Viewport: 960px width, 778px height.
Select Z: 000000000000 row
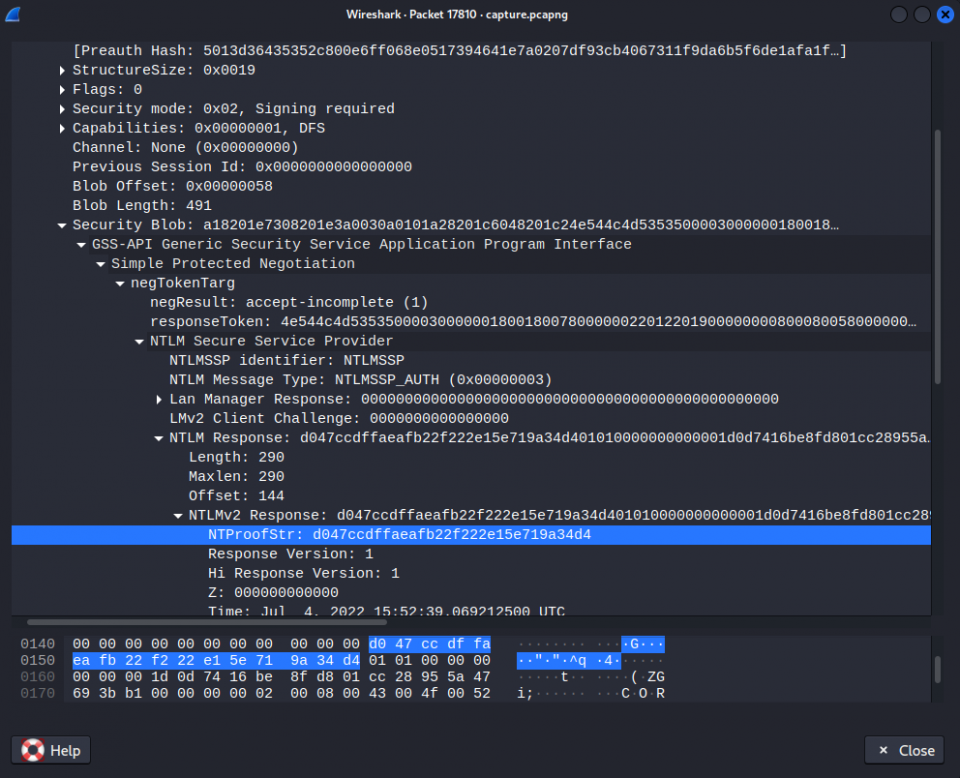(273, 593)
